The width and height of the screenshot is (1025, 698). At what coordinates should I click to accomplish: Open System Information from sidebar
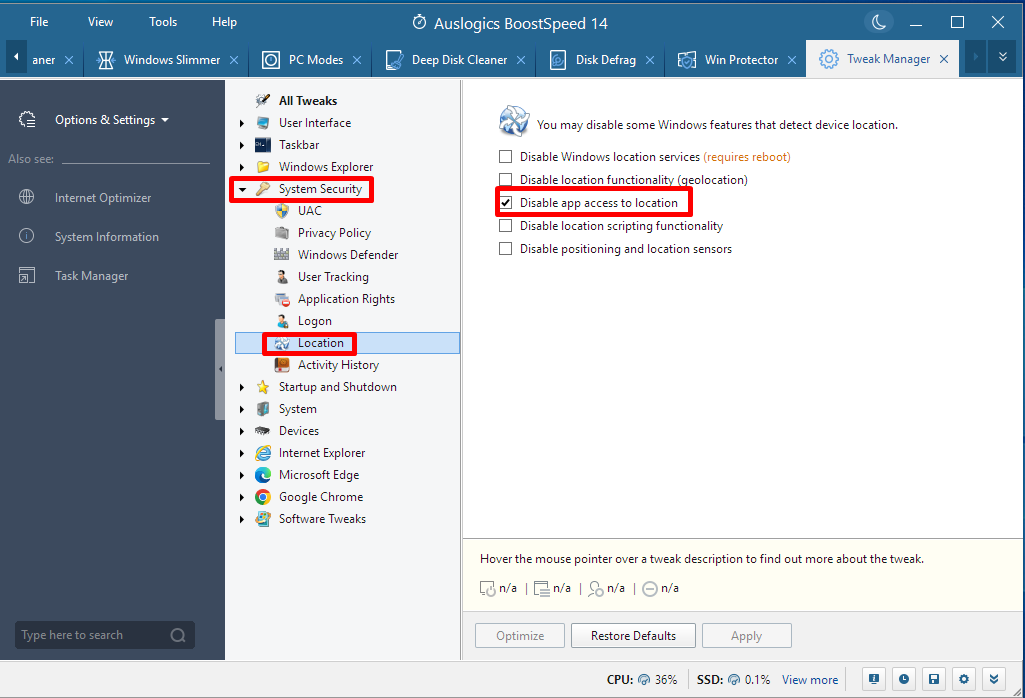[x=107, y=237]
